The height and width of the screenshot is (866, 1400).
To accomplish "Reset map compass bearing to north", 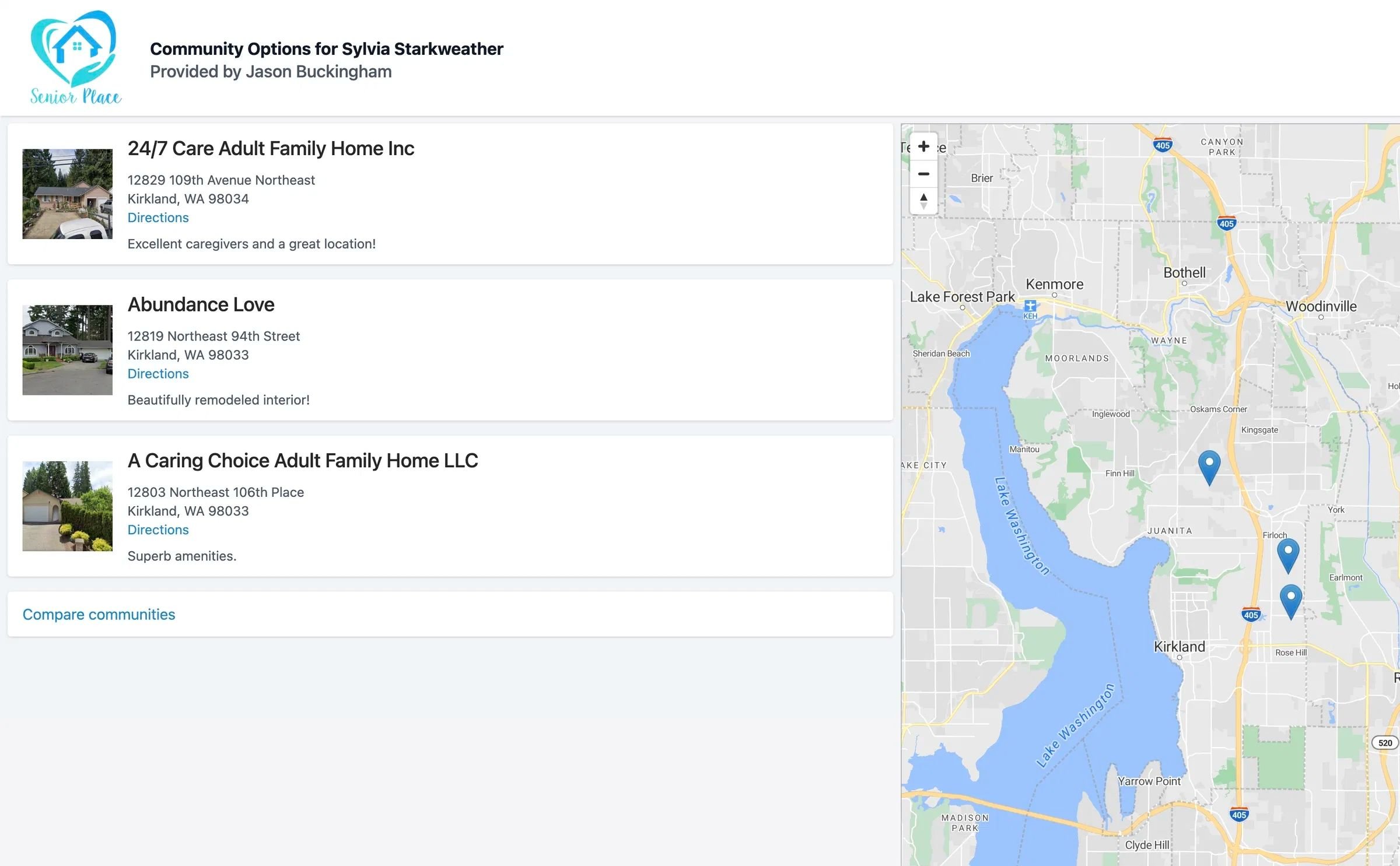I will coord(923,201).
